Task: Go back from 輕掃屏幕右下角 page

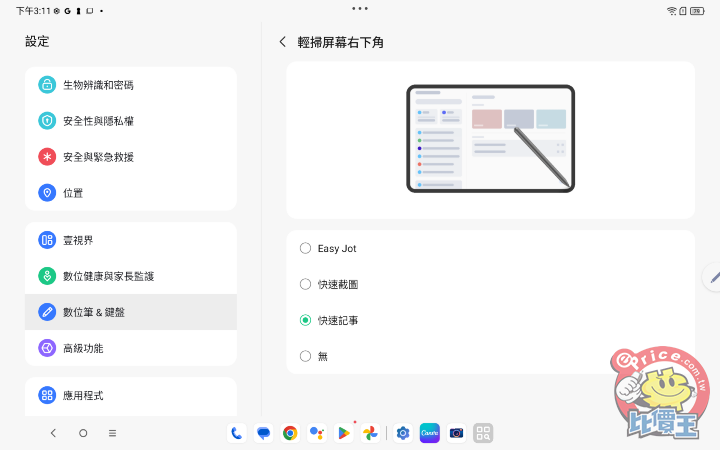Action: (282, 42)
